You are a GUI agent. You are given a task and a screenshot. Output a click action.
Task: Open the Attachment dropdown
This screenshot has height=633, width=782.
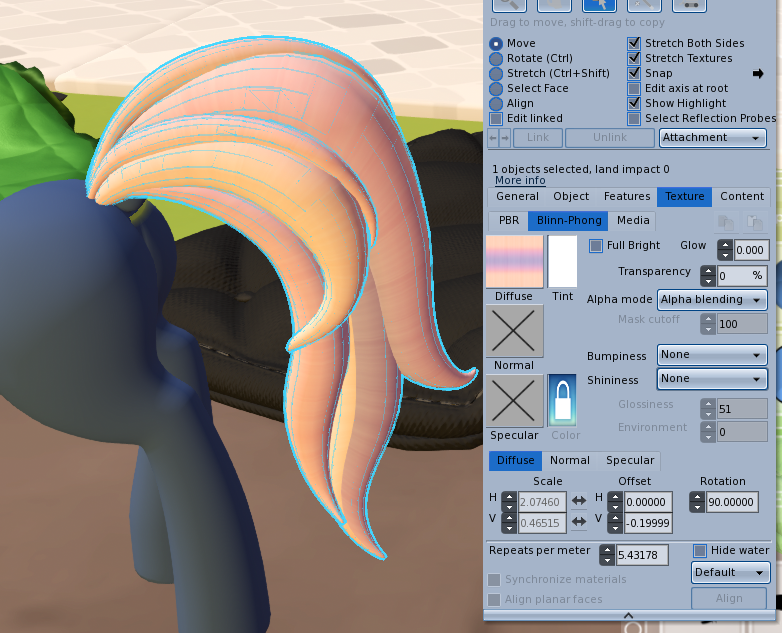712,138
